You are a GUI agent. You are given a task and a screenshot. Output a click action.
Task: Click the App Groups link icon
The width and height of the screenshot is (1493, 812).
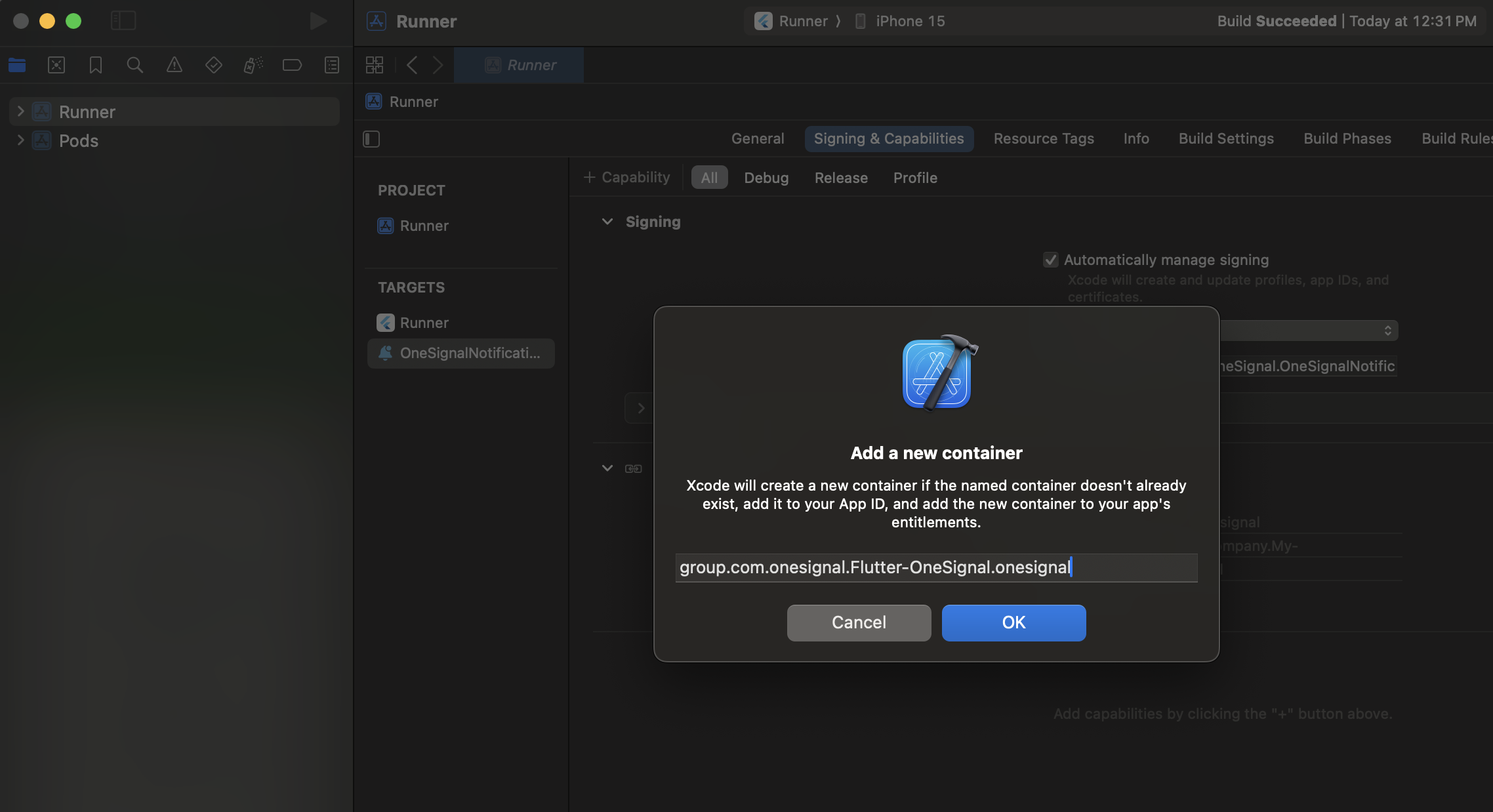point(634,468)
